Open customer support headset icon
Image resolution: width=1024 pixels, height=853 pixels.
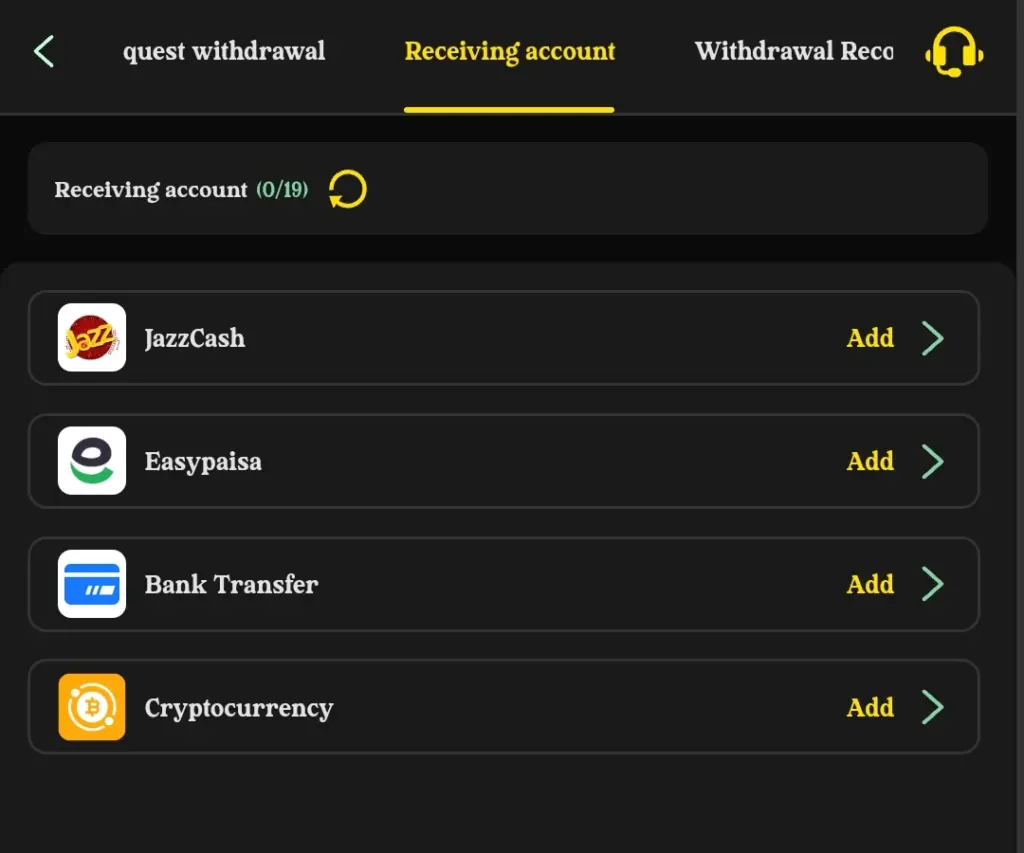(x=954, y=52)
